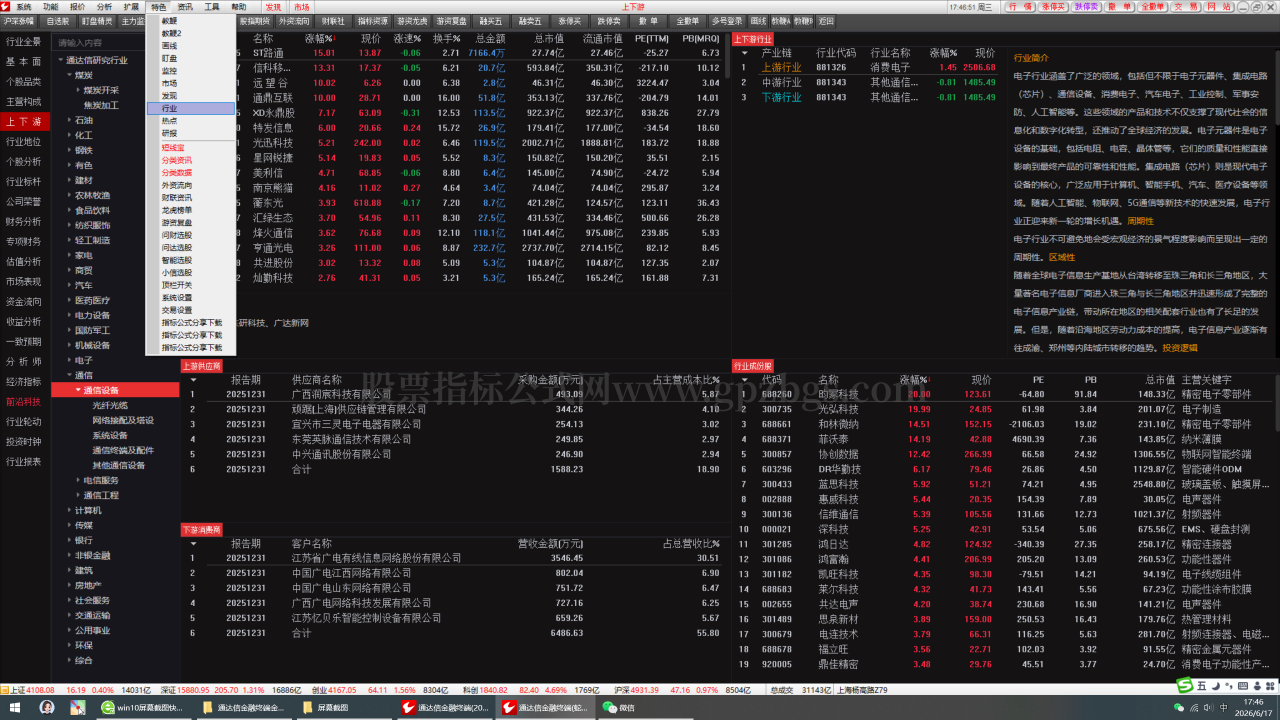Click the 多号登录 toolbar button
Viewport: 1280px width, 720px height.
[727, 20]
